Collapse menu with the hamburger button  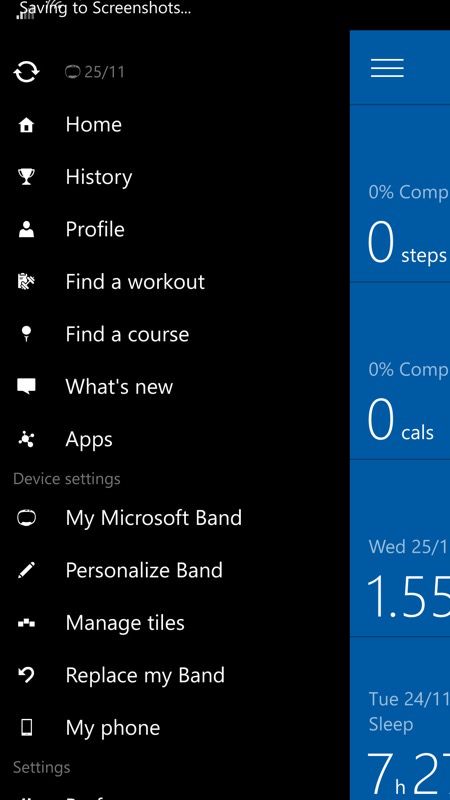click(x=387, y=68)
